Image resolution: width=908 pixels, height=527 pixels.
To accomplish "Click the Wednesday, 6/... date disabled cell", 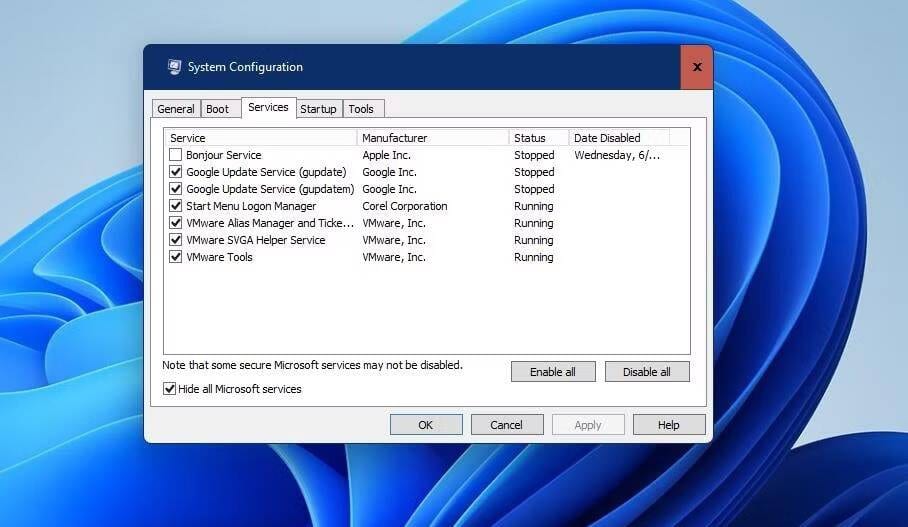I will 617,155.
